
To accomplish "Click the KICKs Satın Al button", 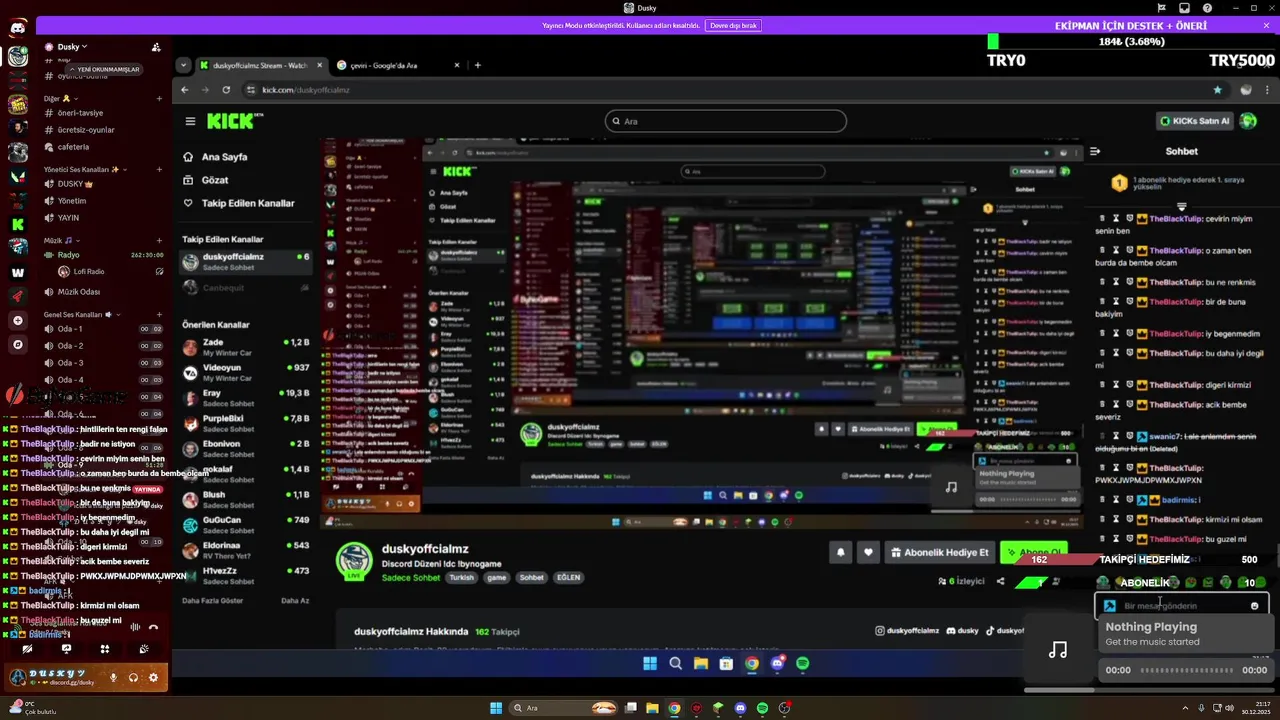I will 1195,121.
